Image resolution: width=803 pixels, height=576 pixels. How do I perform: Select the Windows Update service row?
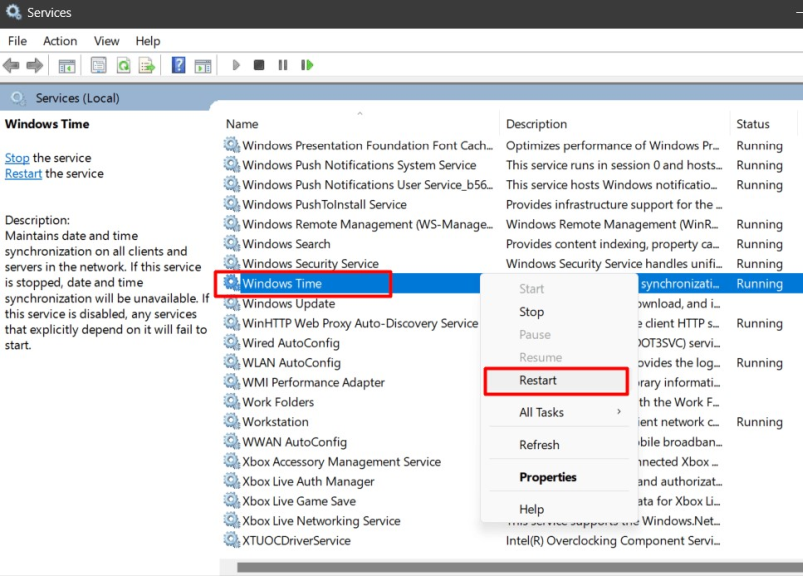click(288, 304)
